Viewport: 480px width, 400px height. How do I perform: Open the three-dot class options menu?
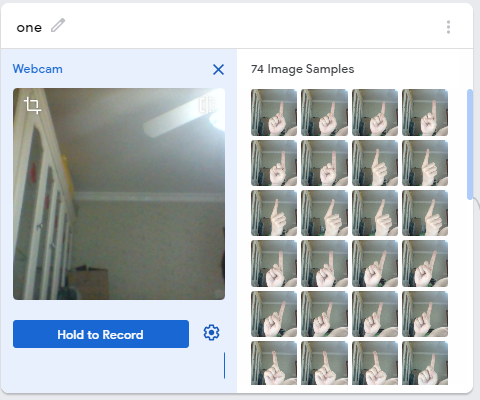tap(448, 27)
